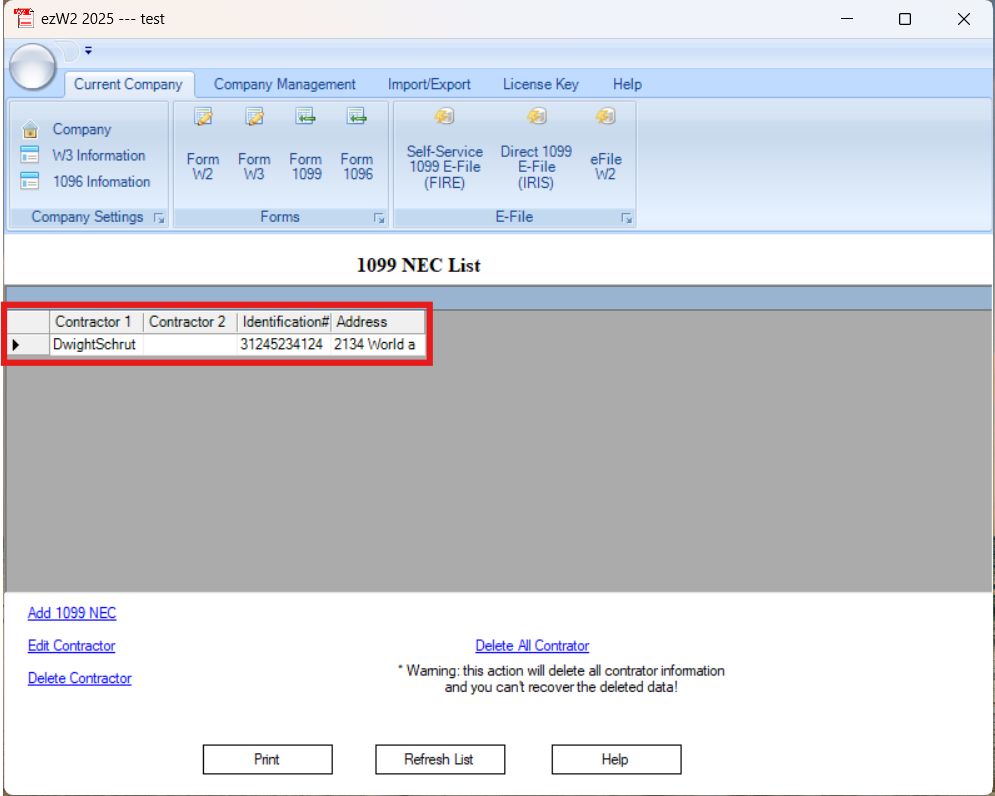Open the License Key menu

point(540,84)
